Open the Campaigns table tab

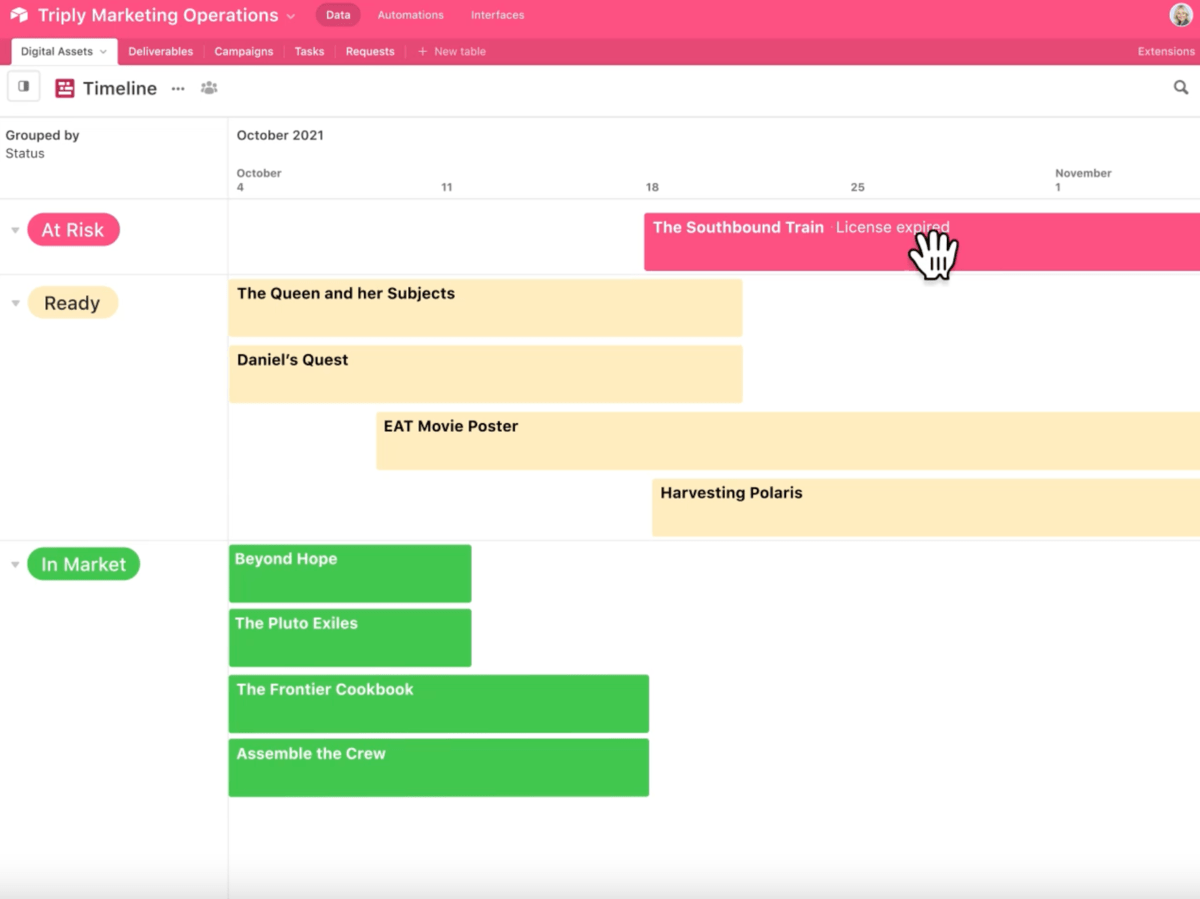point(243,50)
